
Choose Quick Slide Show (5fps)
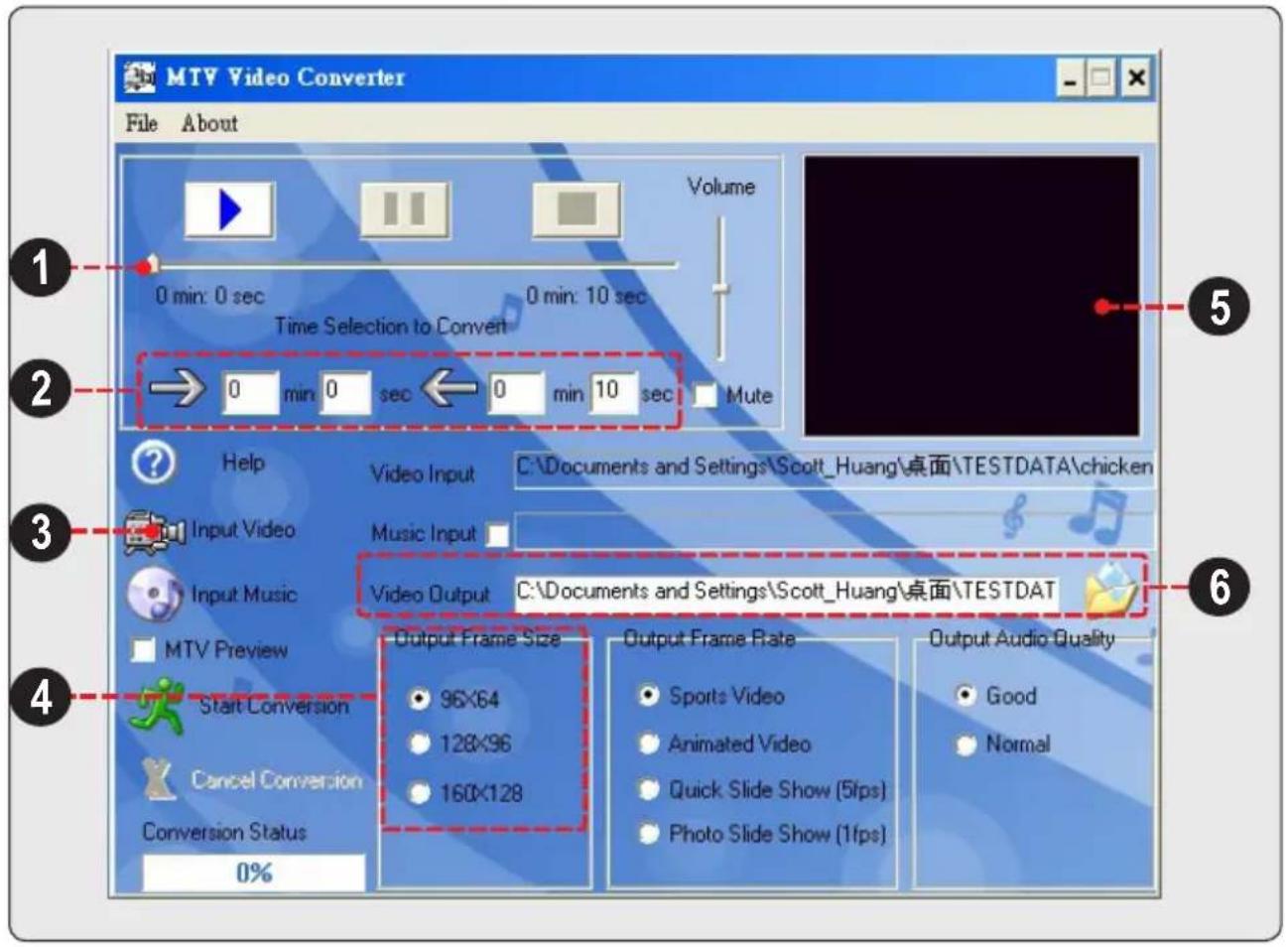[x=648, y=790]
